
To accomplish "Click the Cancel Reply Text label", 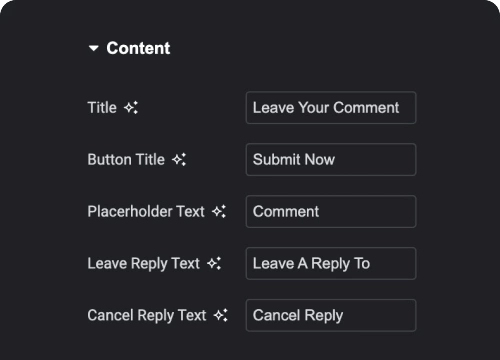I will (147, 315).
